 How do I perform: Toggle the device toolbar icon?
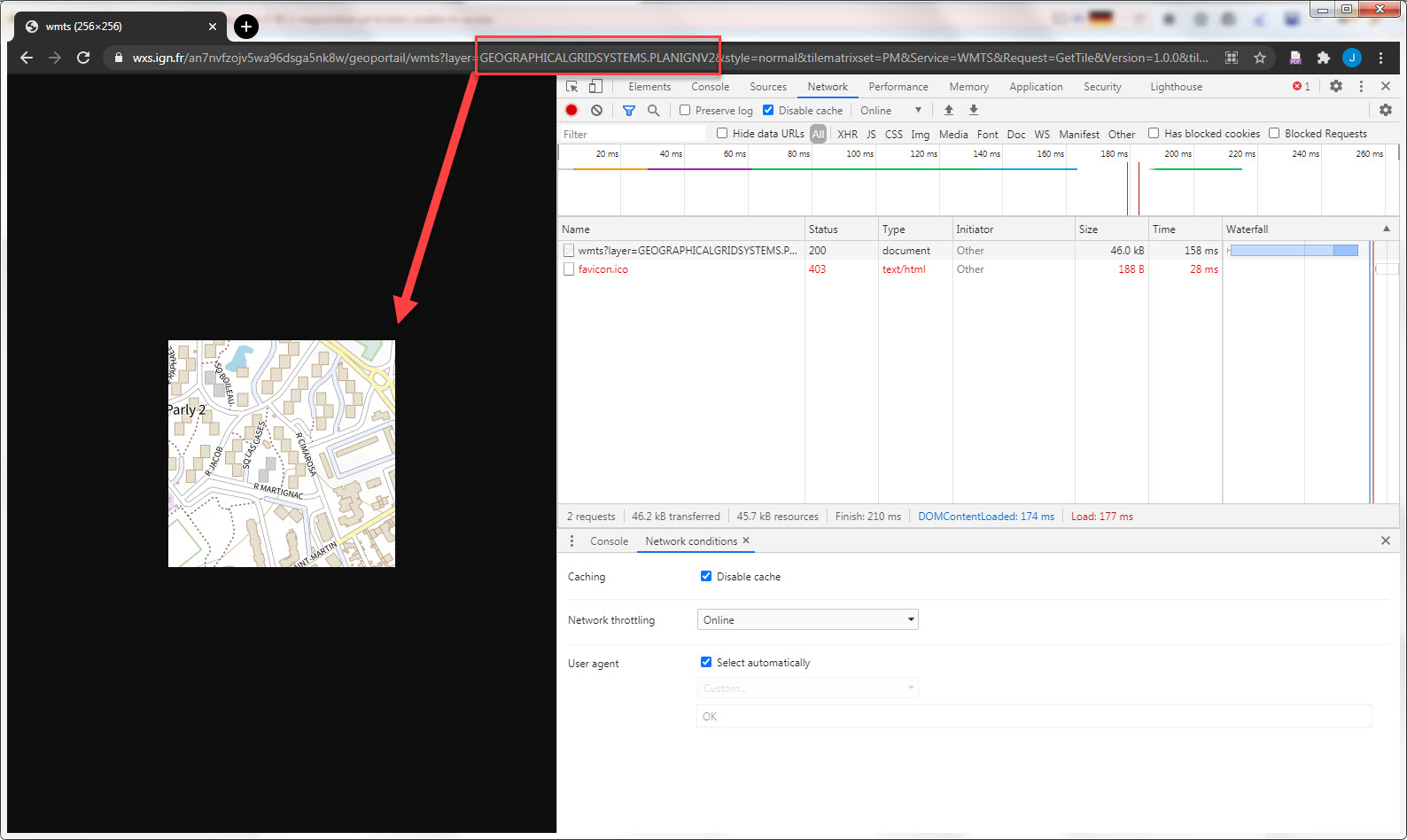[x=595, y=86]
